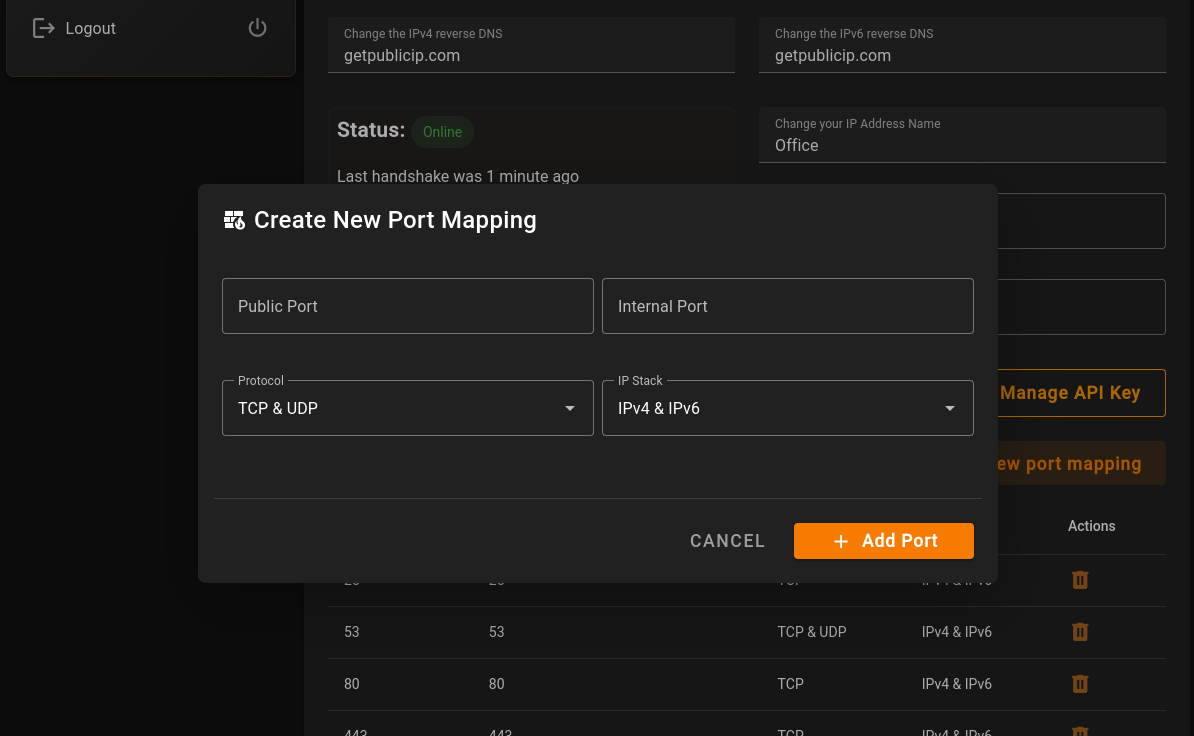Delete the port 53 mapping via trash icon
The image size is (1194, 736).
click(1080, 632)
